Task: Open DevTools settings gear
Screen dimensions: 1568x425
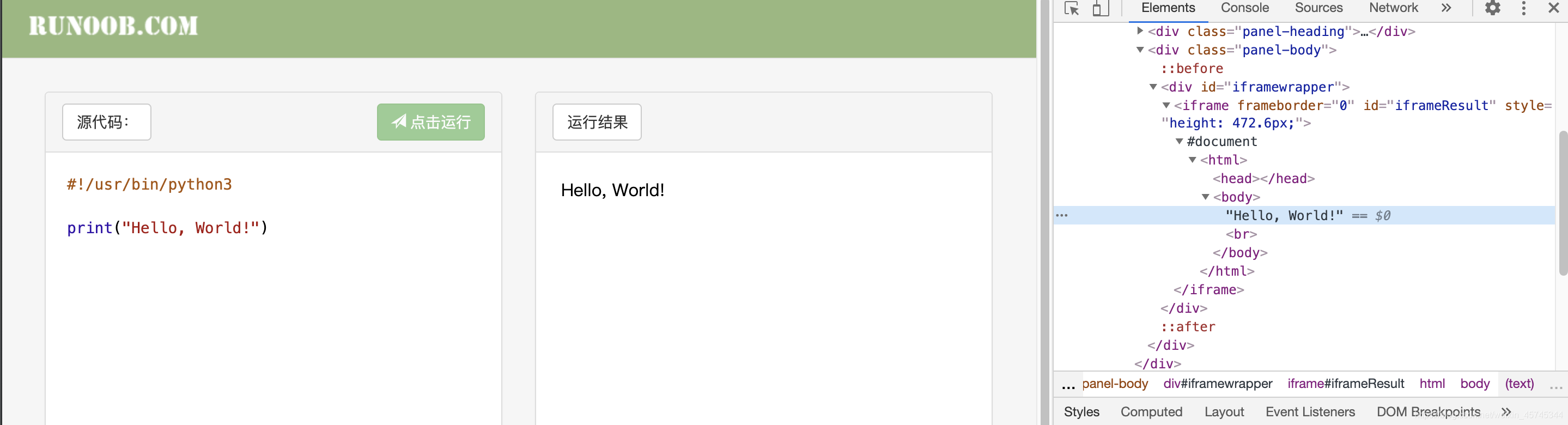Action: pyautogui.click(x=1492, y=9)
